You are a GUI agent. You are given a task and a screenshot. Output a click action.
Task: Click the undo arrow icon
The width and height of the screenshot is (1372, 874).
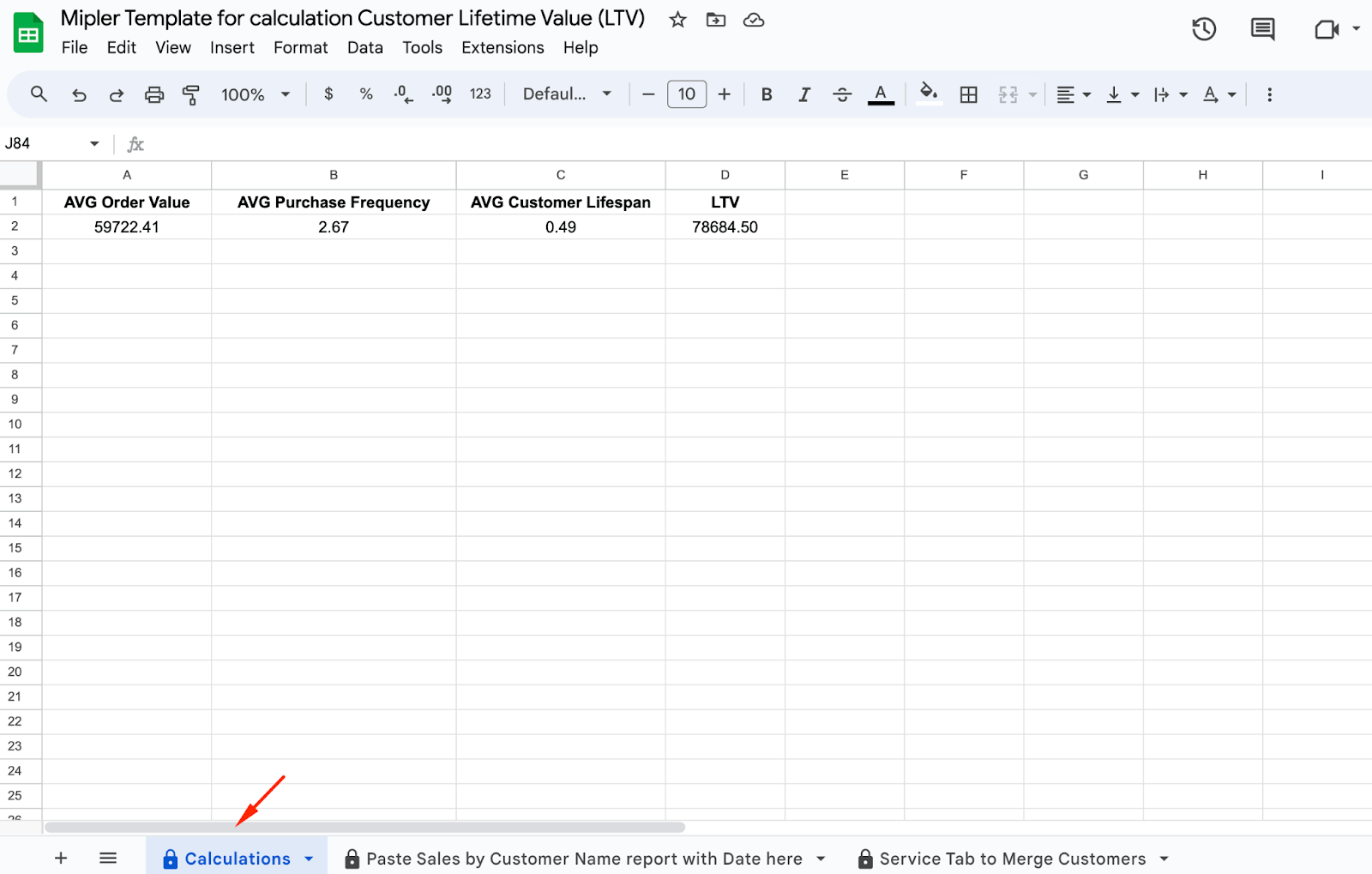coord(79,94)
